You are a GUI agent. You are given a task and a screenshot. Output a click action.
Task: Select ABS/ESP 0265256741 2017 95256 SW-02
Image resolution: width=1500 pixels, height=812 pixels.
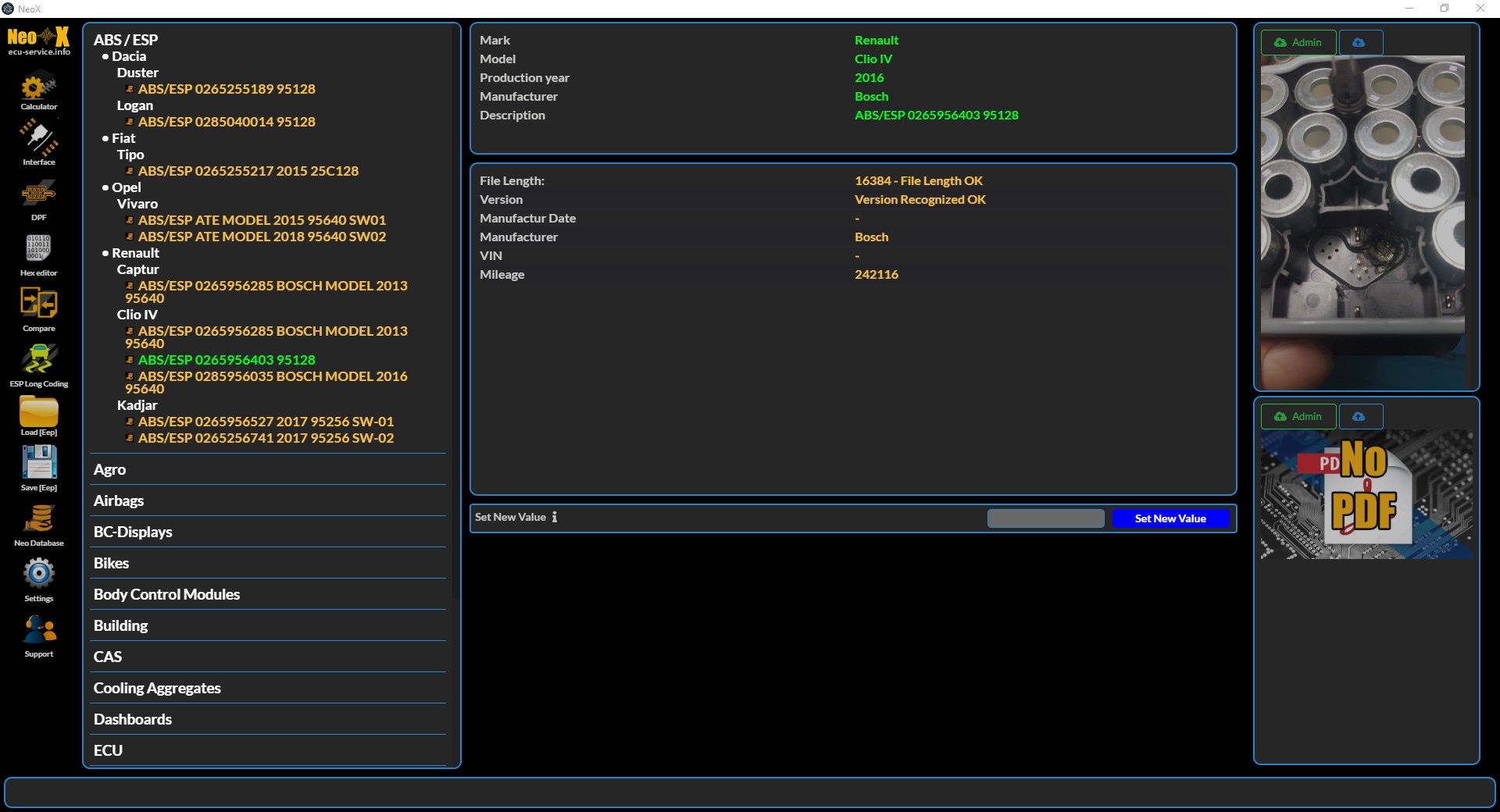point(266,438)
